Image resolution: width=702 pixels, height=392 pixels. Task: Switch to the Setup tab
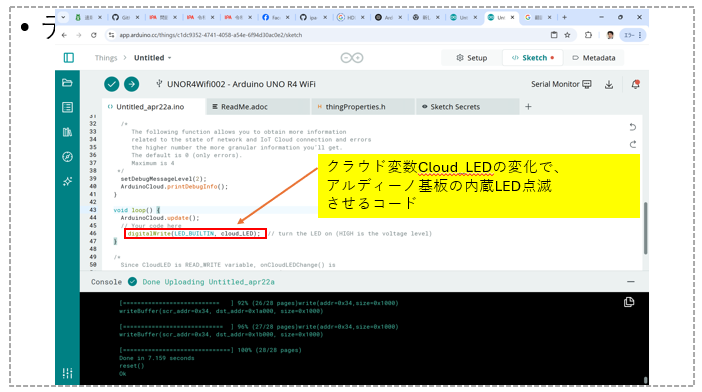pos(471,58)
